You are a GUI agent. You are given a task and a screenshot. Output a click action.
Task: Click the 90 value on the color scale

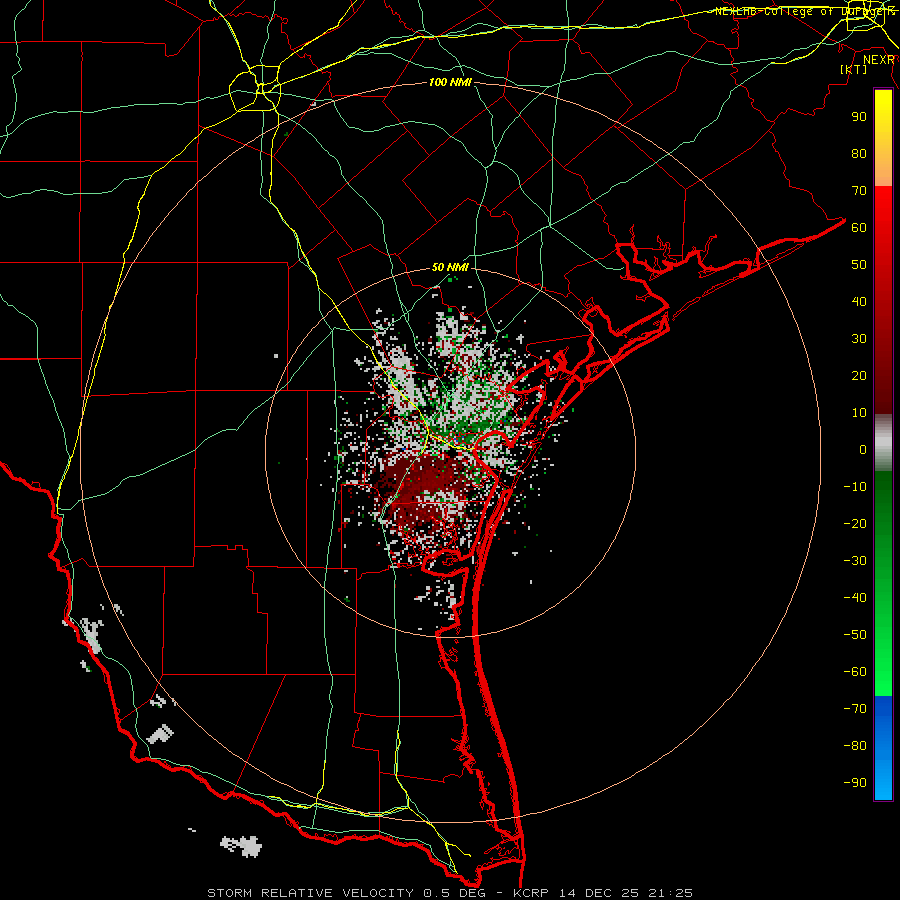coord(859,117)
